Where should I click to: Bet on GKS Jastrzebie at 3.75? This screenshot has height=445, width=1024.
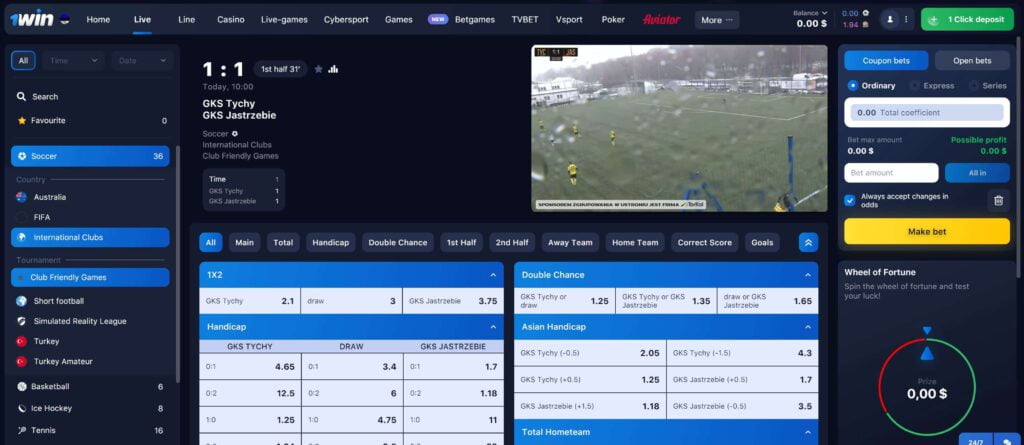(x=453, y=301)
